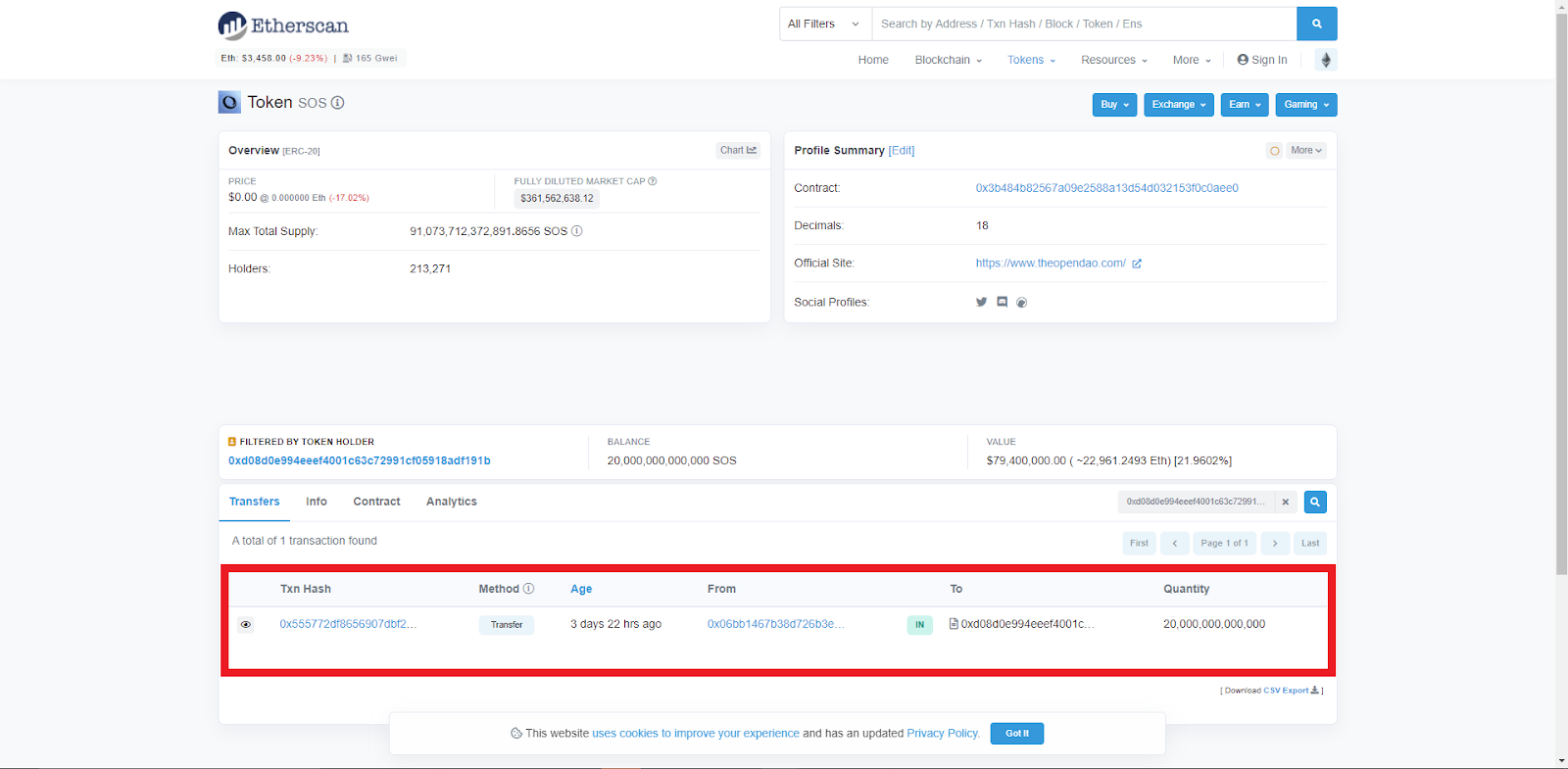Open the Exchange dropdown
The width and height of the screenshot is (1568, 769).
coord(1179,105)
